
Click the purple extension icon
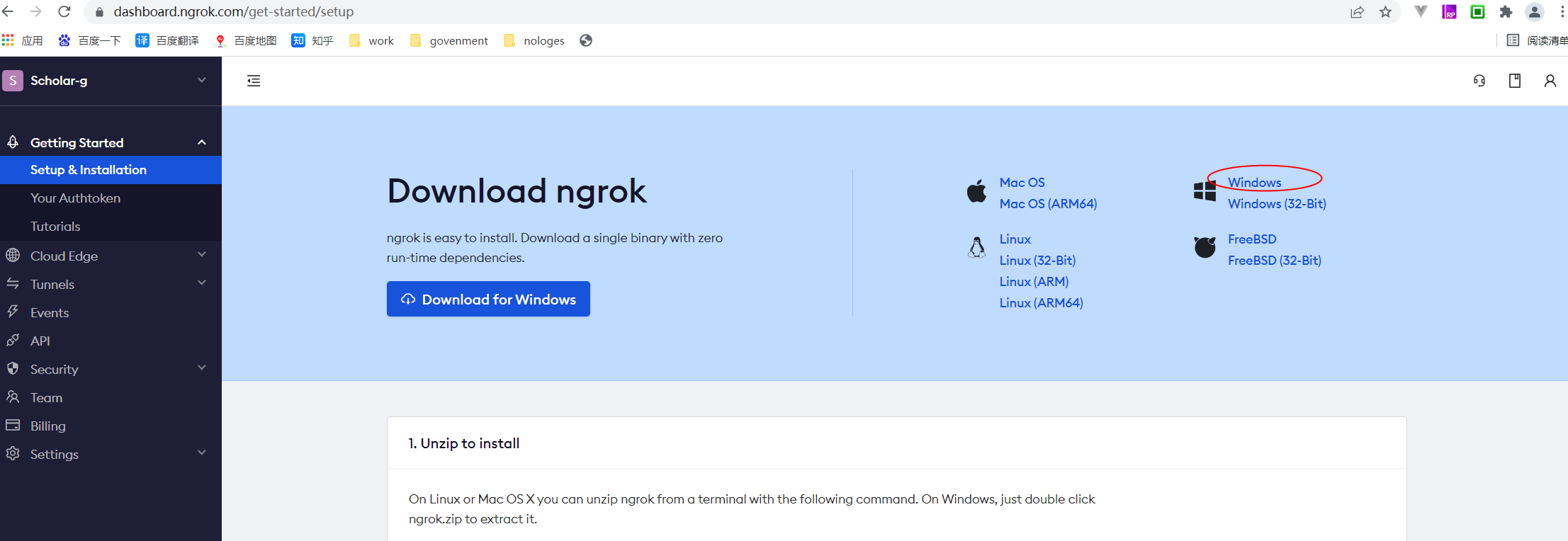click(1449, 12)
